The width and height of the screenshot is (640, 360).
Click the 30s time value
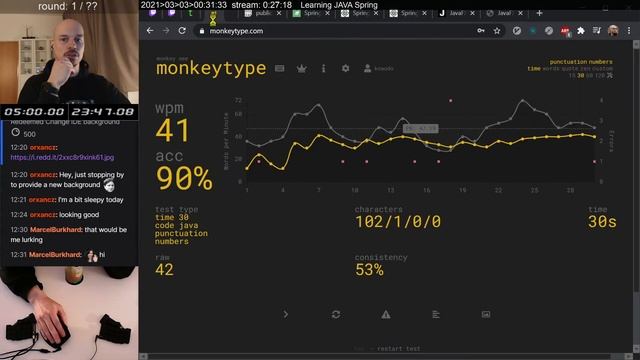click(x=602, y=222)
